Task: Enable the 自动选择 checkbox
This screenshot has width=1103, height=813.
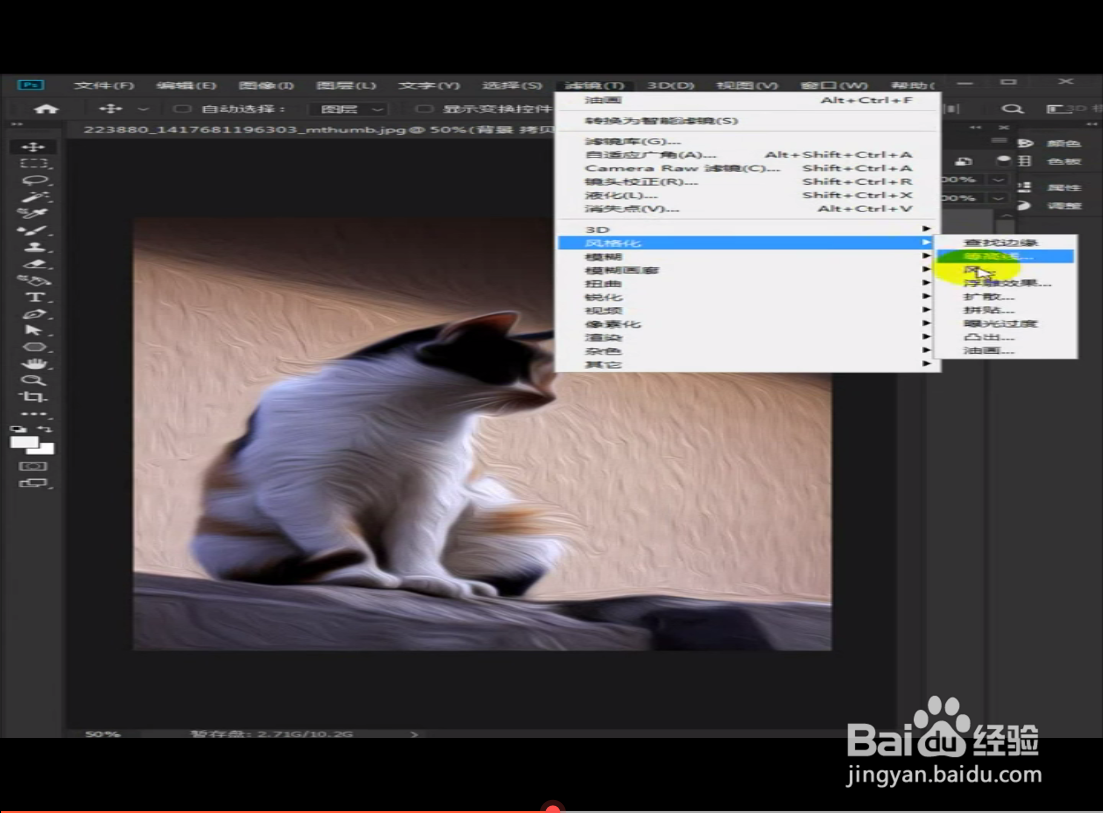Action: point(182,109)
